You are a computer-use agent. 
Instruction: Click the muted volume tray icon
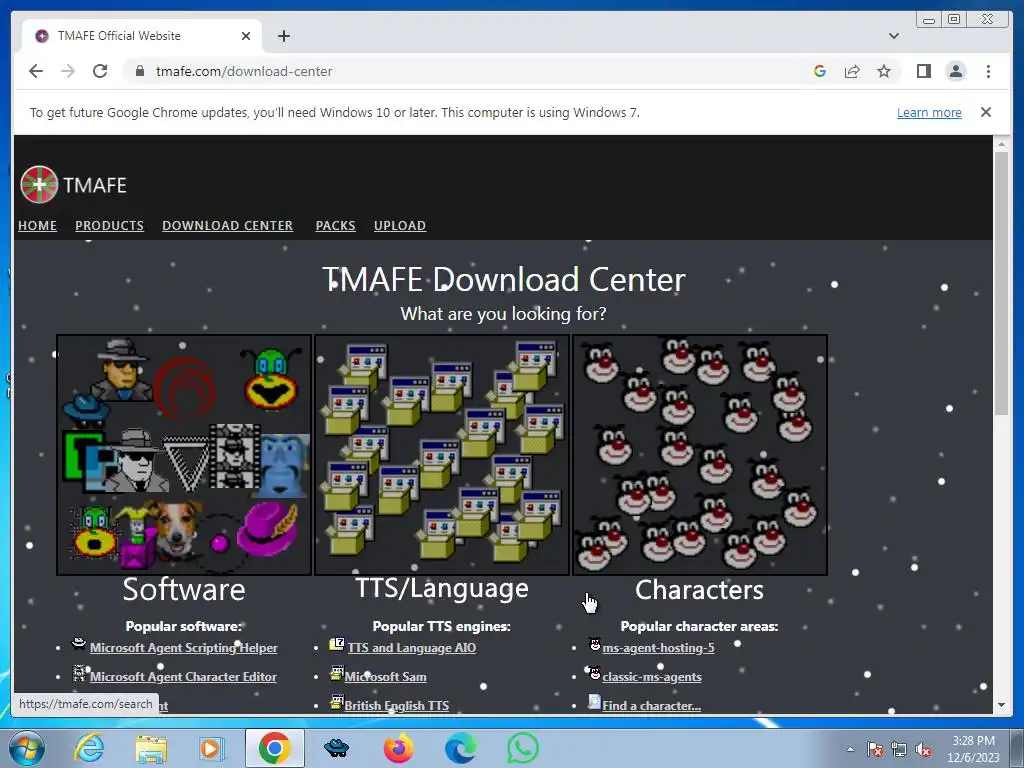pyautogui.click(x=923, y=750)
